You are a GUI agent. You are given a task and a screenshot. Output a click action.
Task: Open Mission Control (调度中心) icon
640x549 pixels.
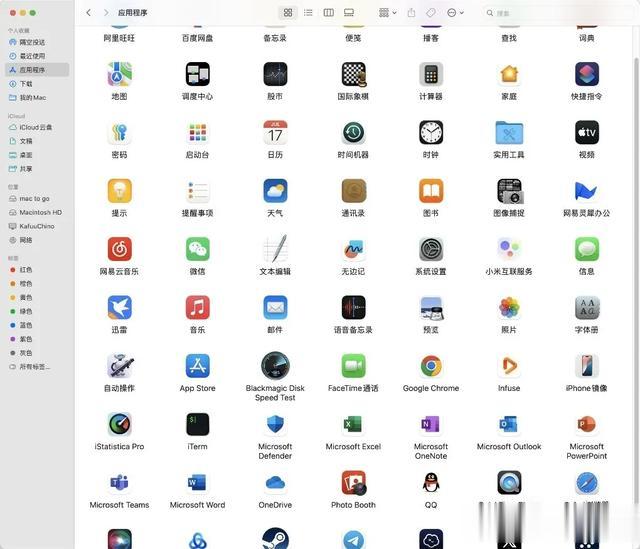coord(198,74)
